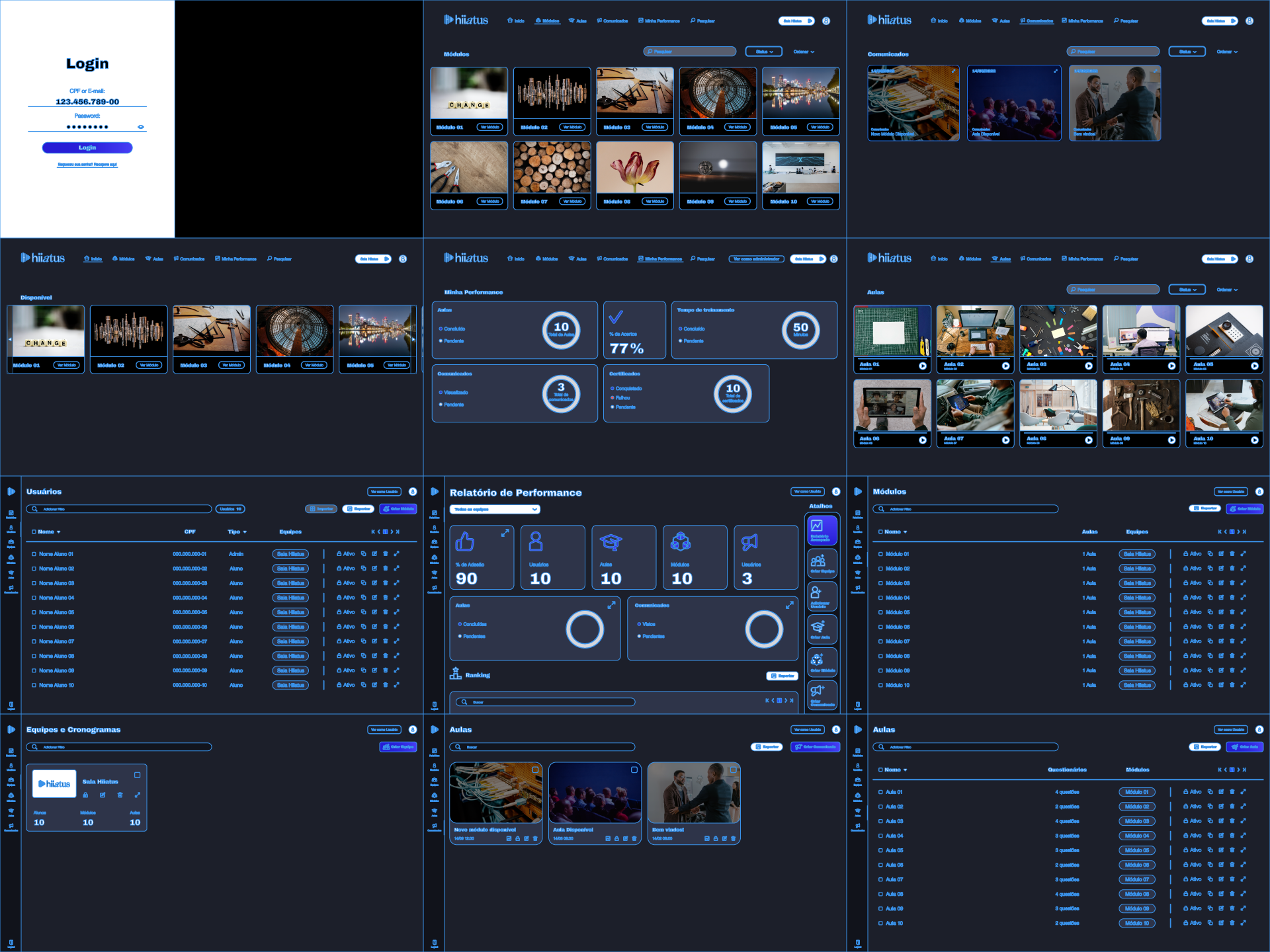Tick checkbox beside Módulo 04 table row
This screenshot has height=952, width=1270.
tap(880, 598)
